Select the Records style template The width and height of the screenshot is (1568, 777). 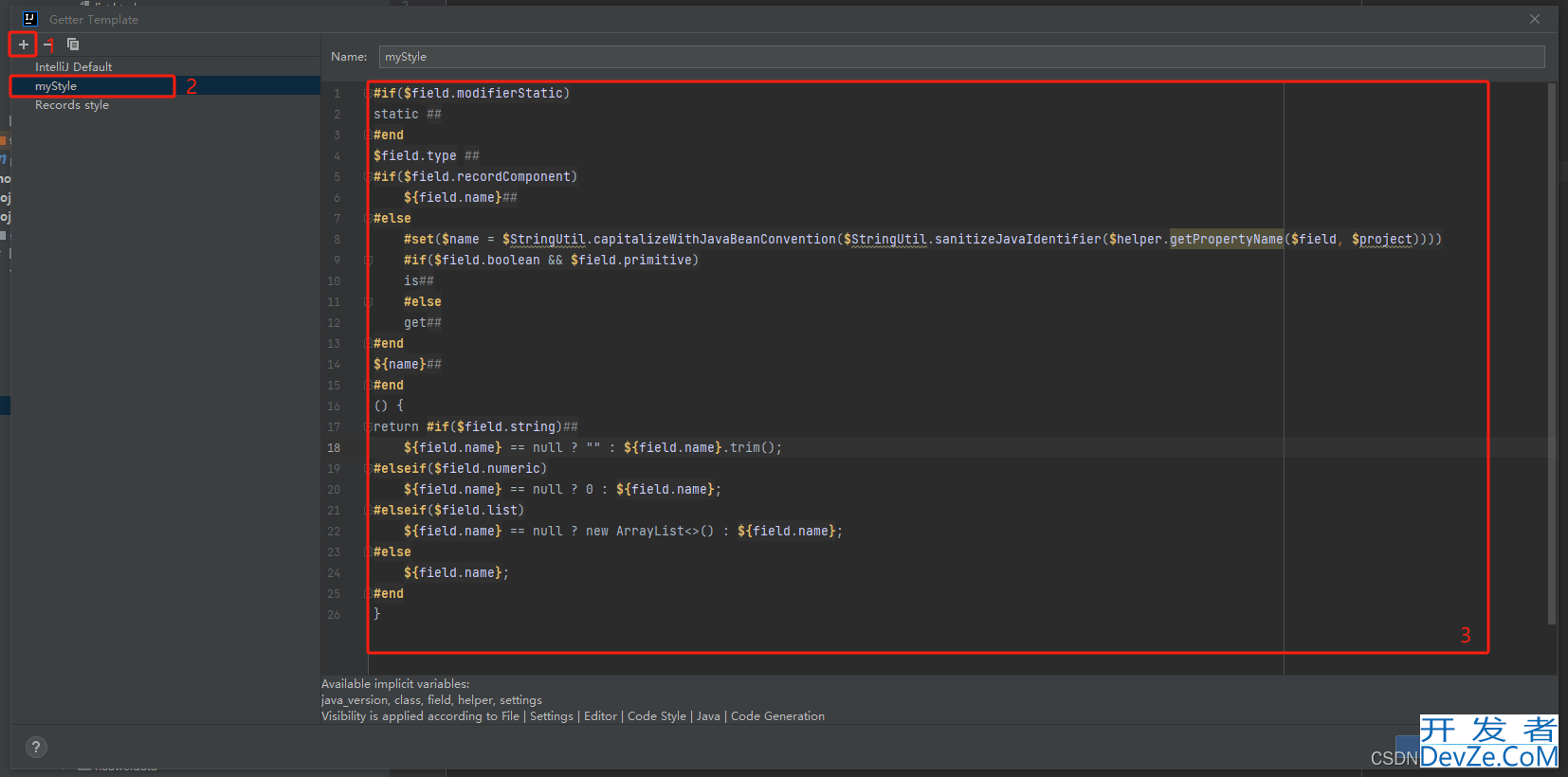(72, 105)
